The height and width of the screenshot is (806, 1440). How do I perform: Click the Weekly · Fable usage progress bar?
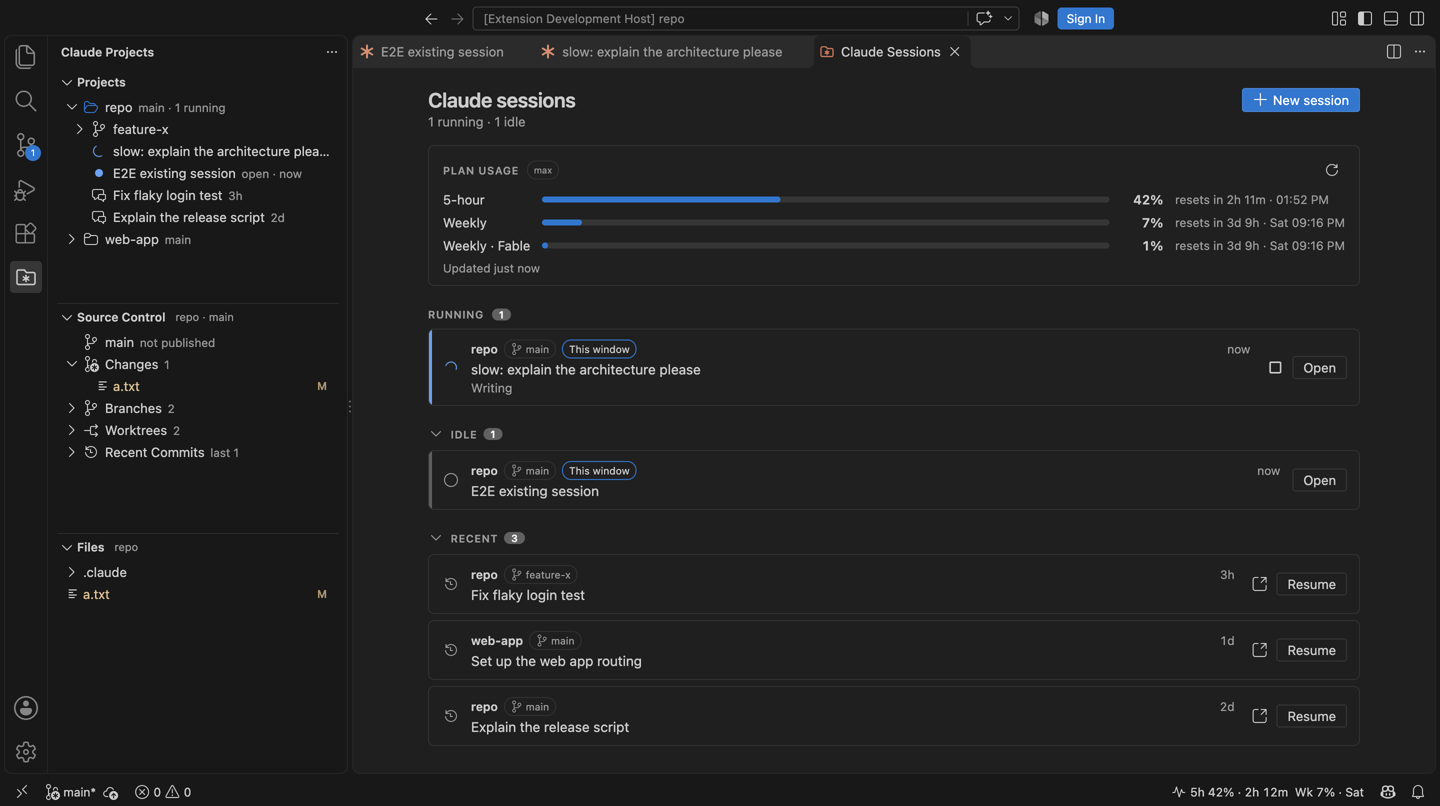tap(825, 246)
